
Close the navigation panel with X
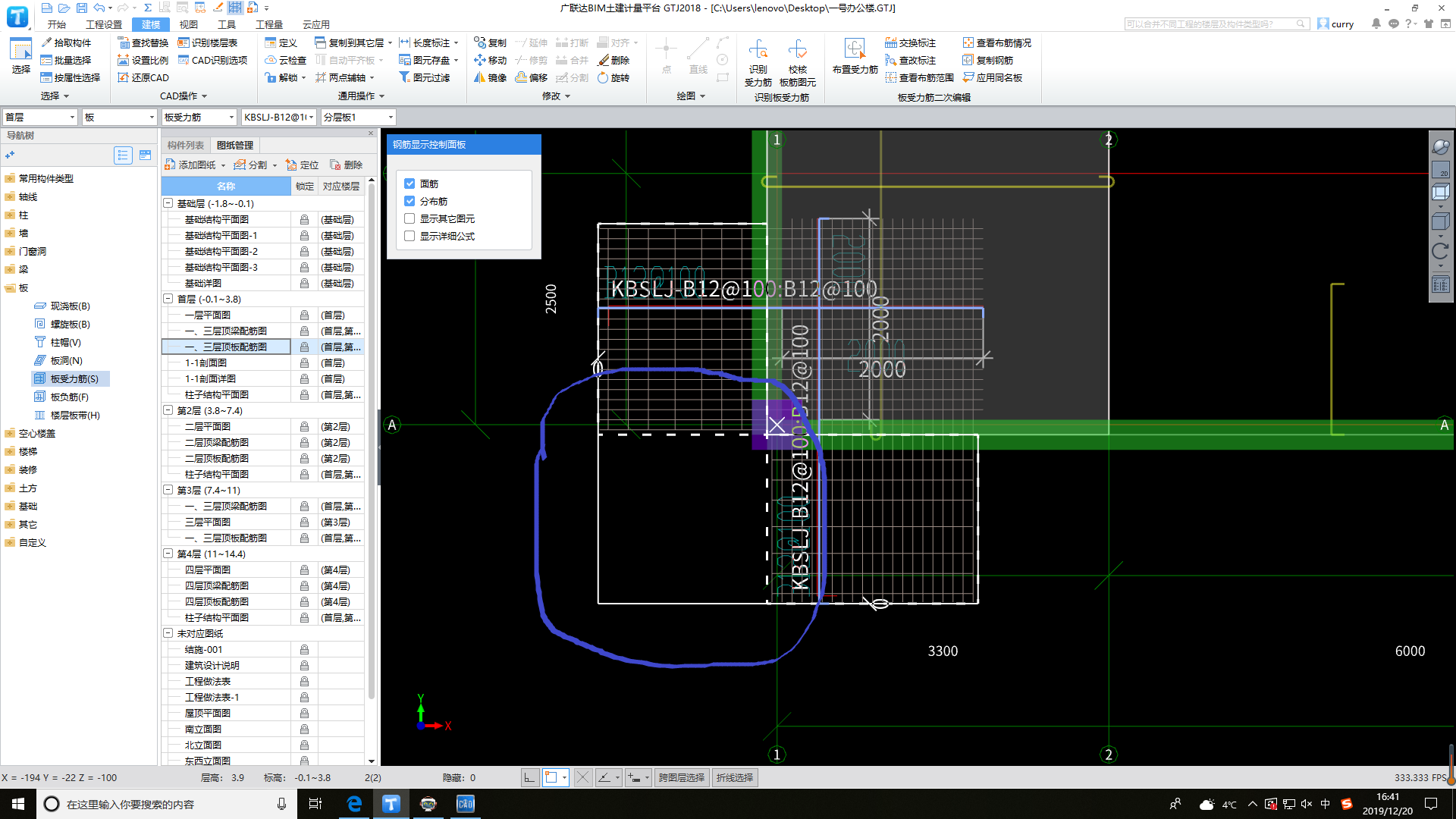(x=371, y=133)
